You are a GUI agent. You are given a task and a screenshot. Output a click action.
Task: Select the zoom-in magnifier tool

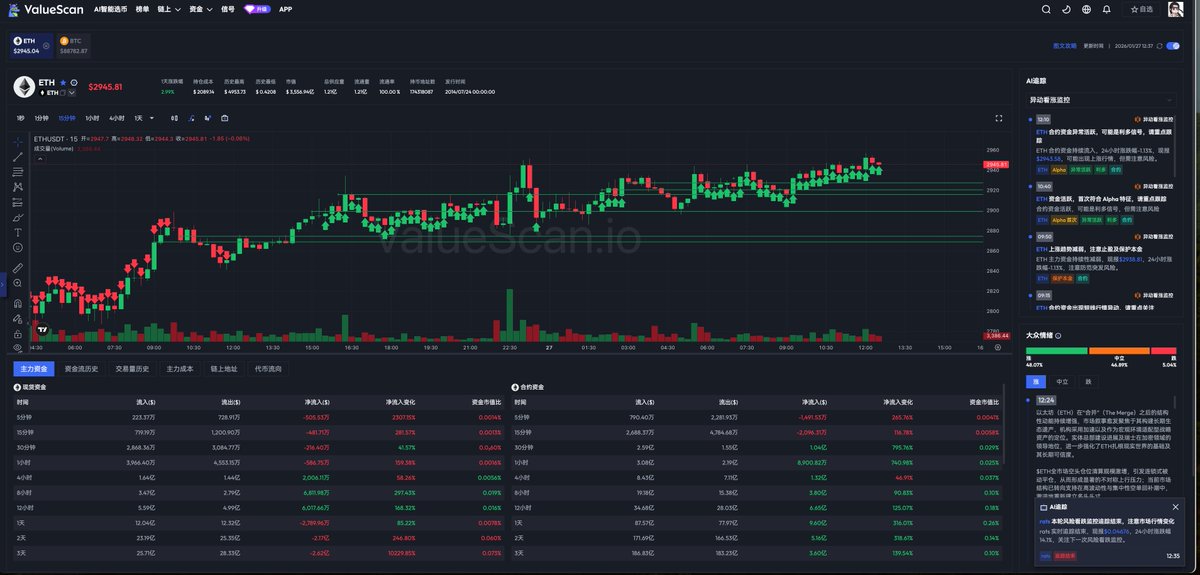coord(18,283)
